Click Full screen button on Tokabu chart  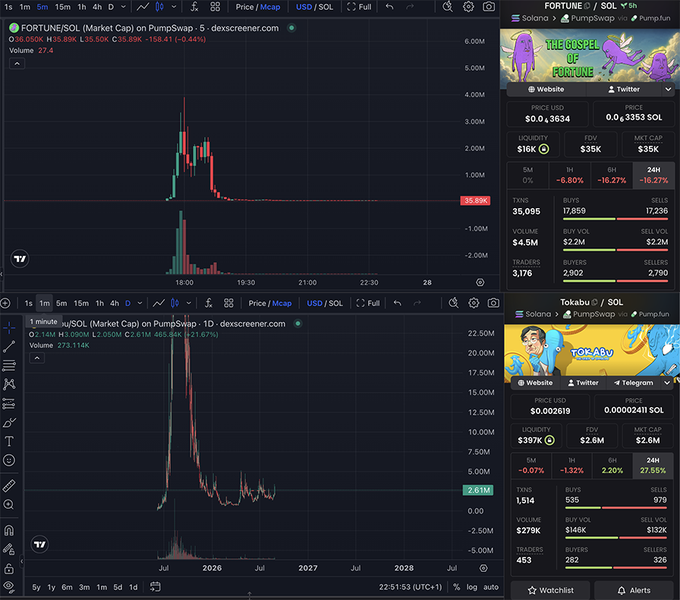[x=368, y=303]
